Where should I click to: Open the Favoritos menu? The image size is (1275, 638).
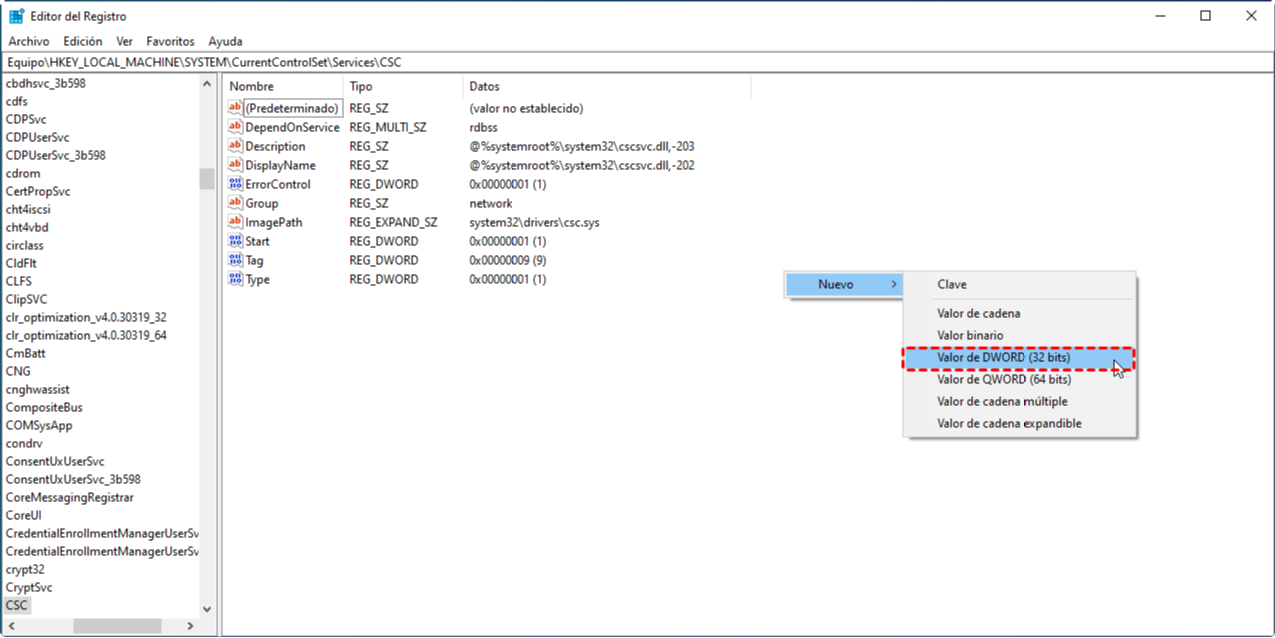pyautogui.click(x=170, y=41)
